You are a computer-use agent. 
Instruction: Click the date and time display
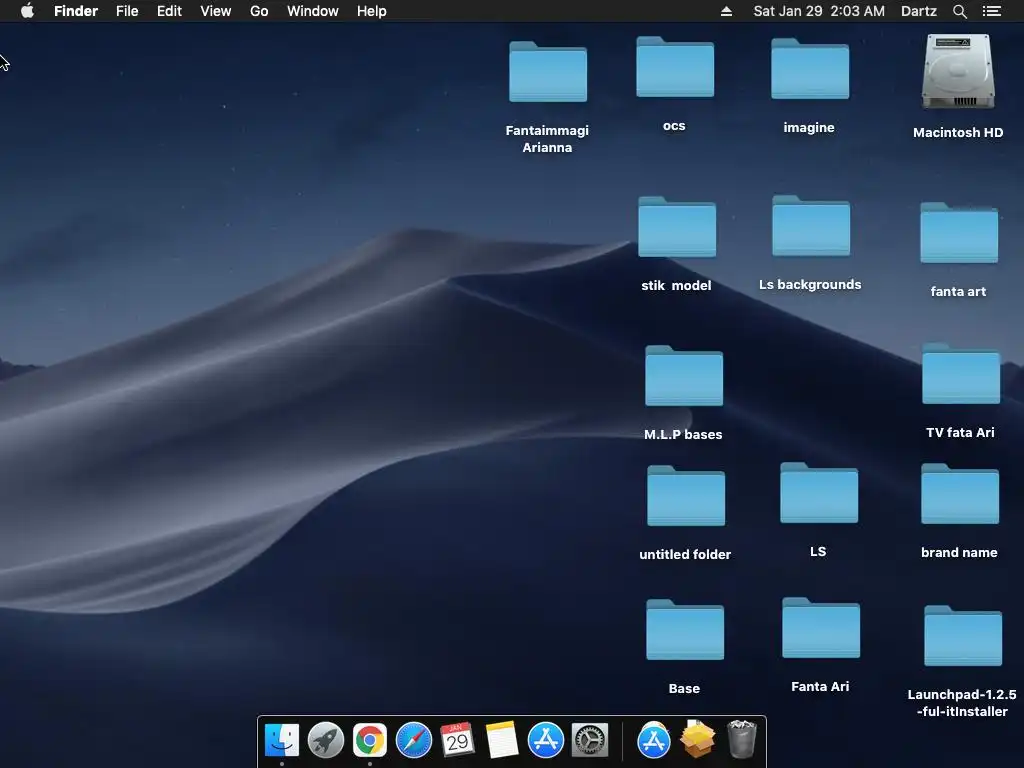[819, 11]
